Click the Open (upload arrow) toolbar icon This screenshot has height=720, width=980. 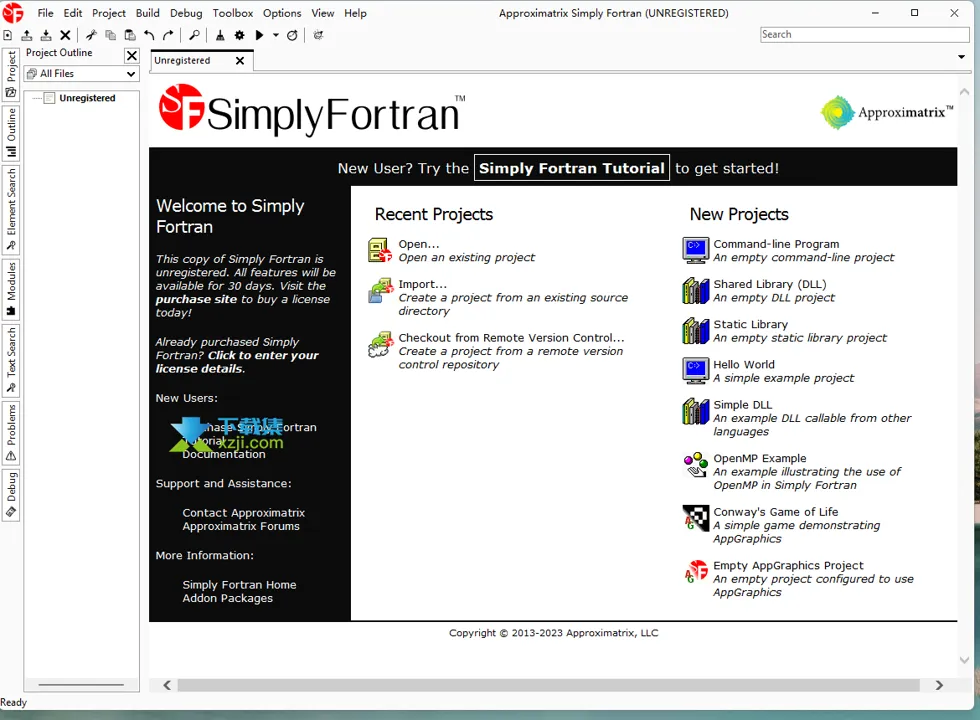(27, 36)
